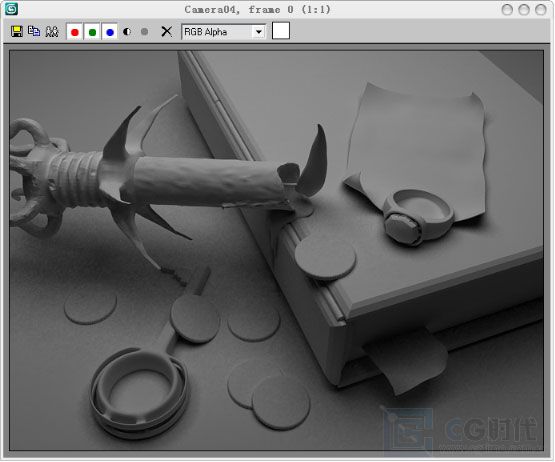
Task: Click the rendered image of Camera04
Action: coord(276,250)
